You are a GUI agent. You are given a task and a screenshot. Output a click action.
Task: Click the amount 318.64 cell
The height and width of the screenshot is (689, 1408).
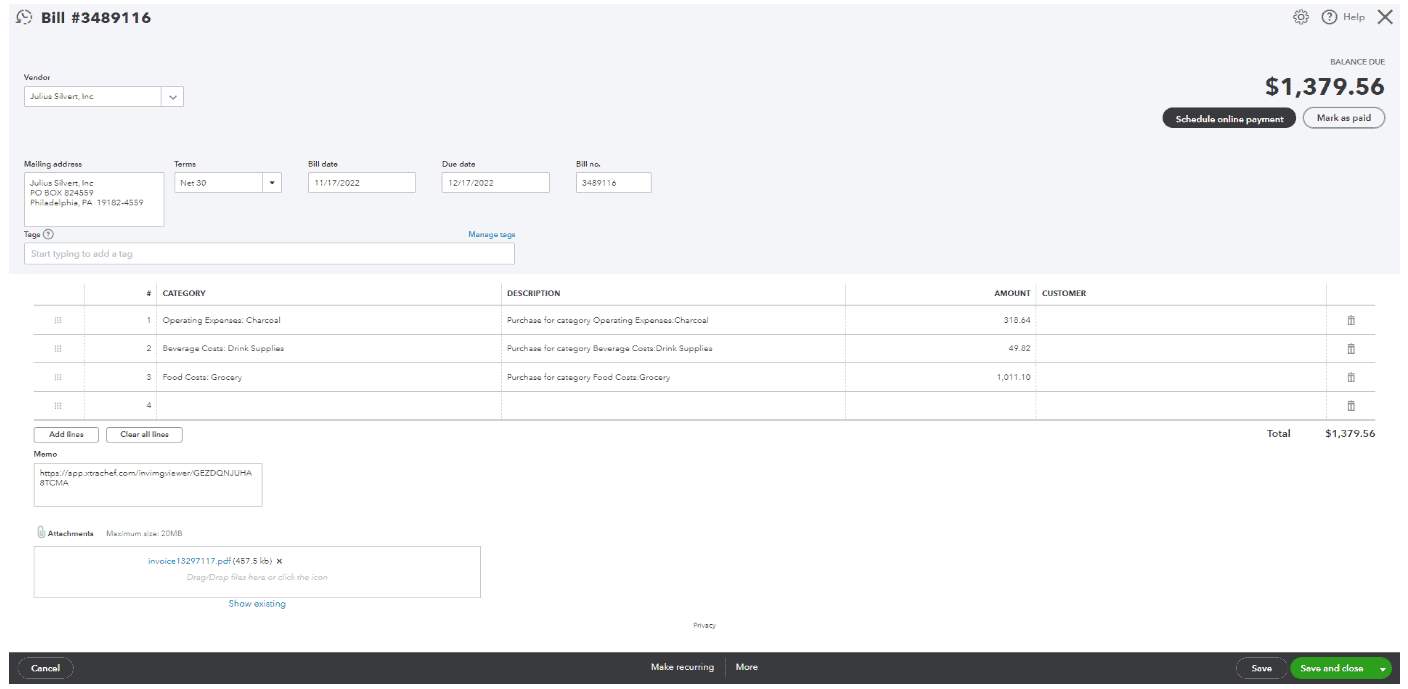coord(940,320)
